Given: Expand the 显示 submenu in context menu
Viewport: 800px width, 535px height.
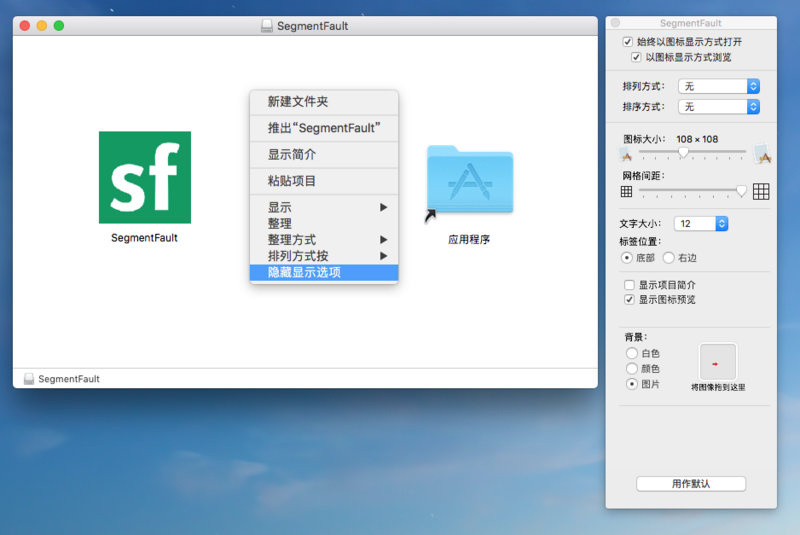Looking at the screenshot, I should point(324,207).
